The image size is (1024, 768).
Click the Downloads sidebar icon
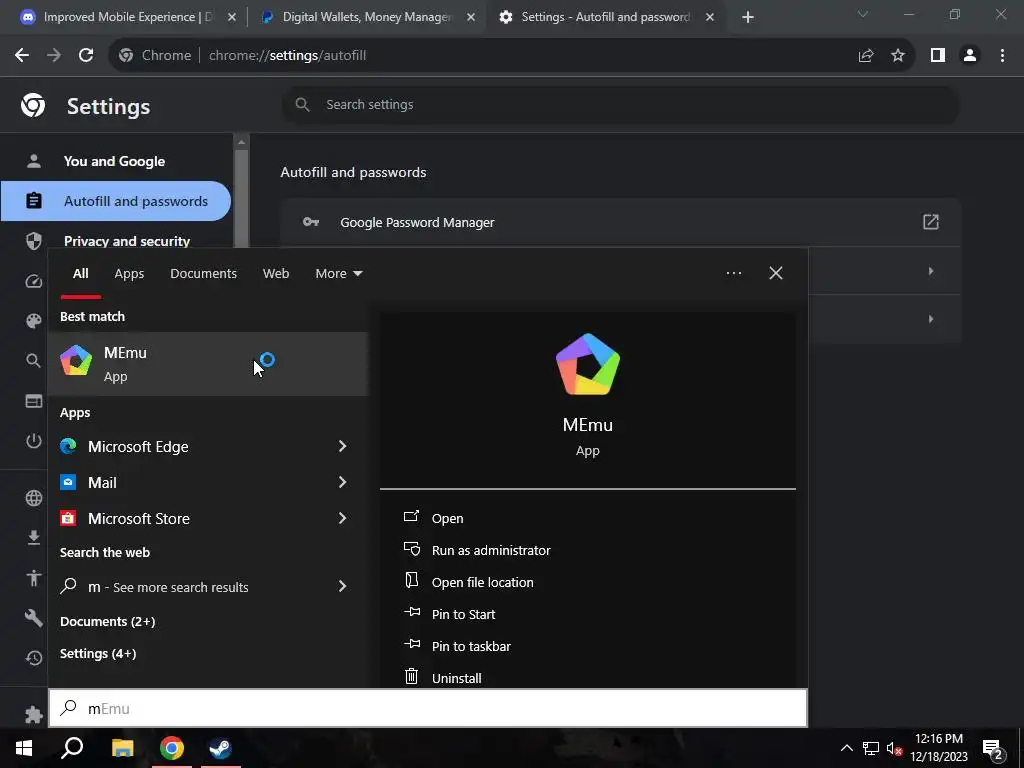pos(34,537)
